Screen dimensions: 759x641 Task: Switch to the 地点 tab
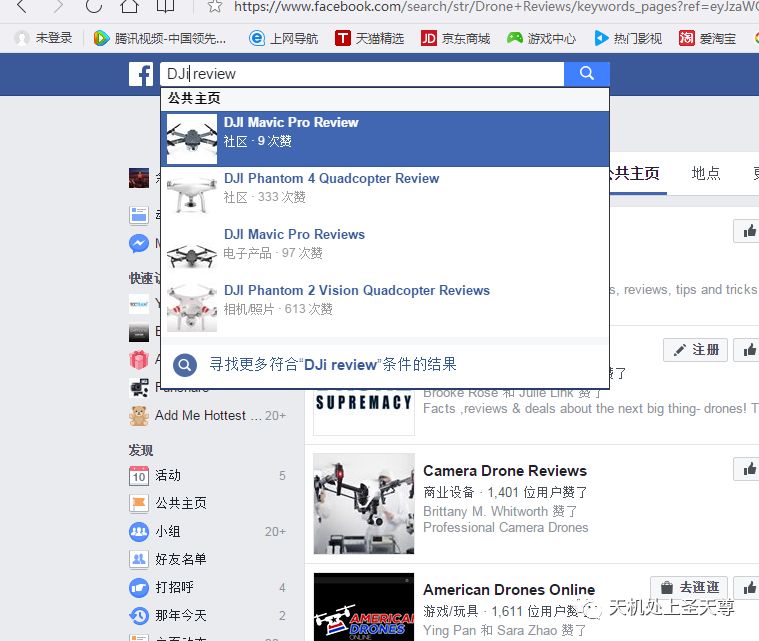(705, 173)
